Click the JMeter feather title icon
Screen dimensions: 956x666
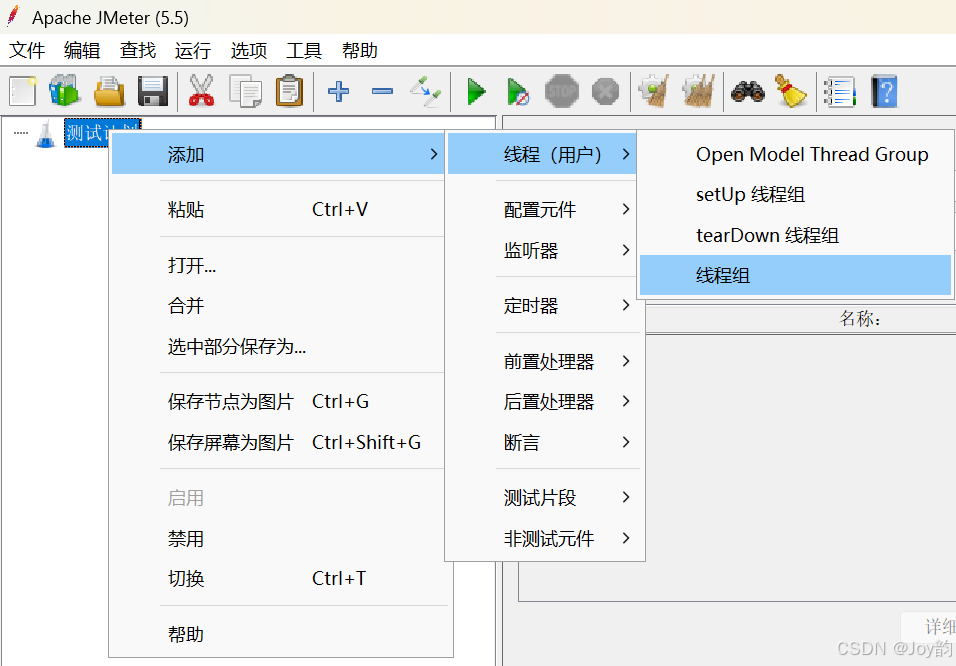[13, 16]
